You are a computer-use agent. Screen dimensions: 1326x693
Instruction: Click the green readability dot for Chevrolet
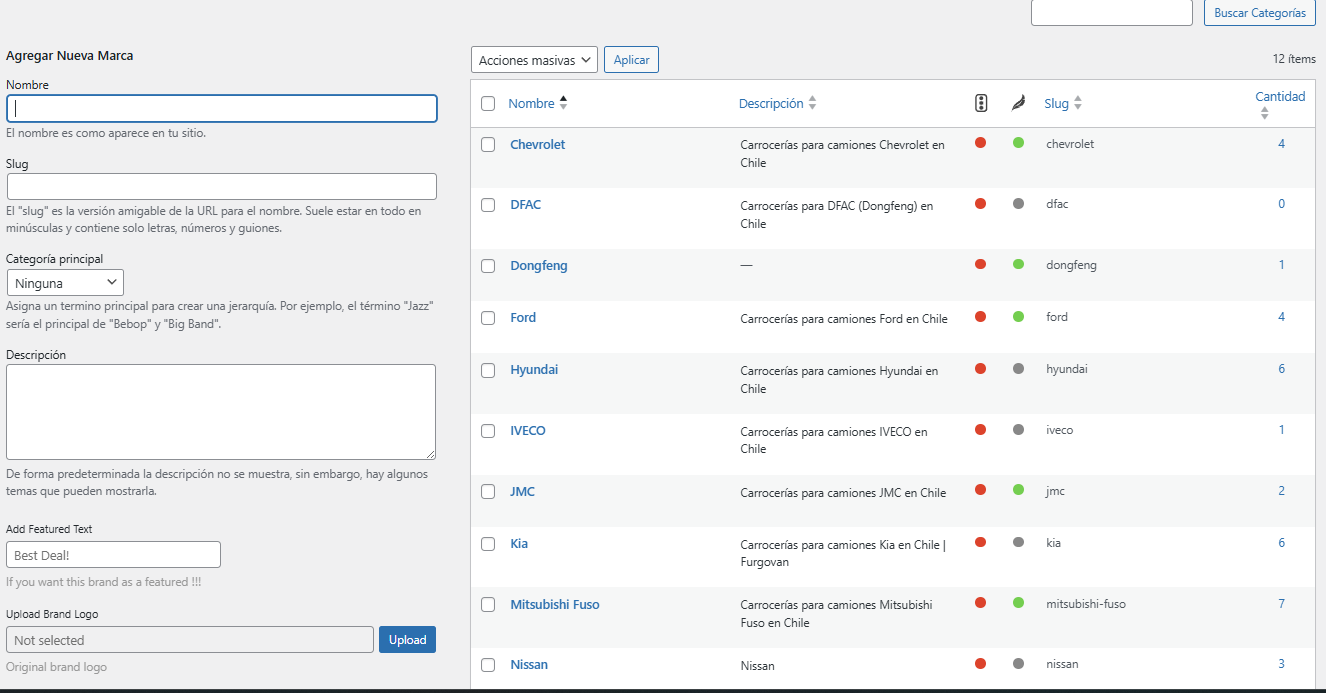pyautogui.click(x=1018, y=143)
